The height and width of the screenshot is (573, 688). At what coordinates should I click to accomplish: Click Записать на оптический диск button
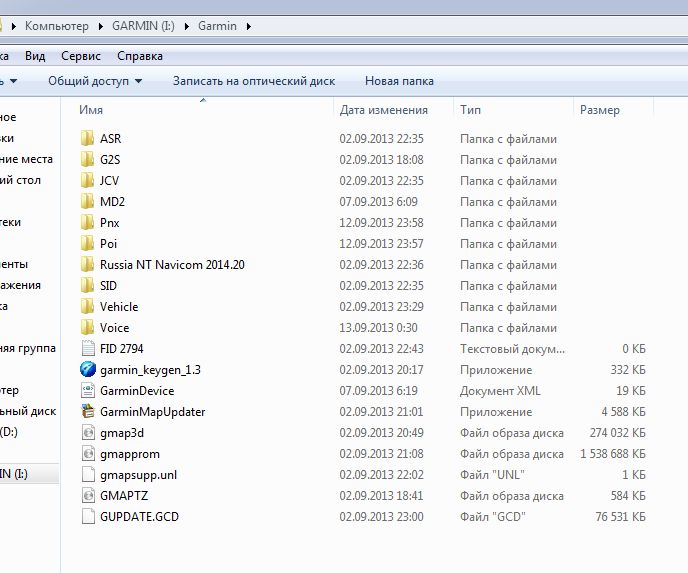254,81
